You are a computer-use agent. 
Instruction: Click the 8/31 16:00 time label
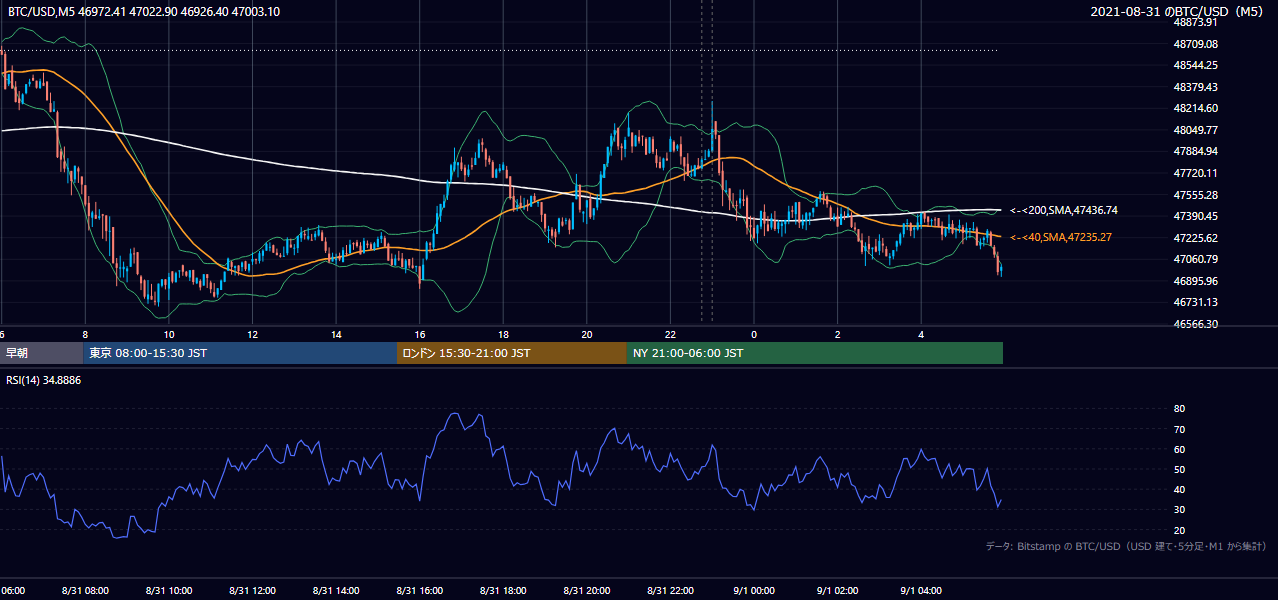tap(420, 591)
